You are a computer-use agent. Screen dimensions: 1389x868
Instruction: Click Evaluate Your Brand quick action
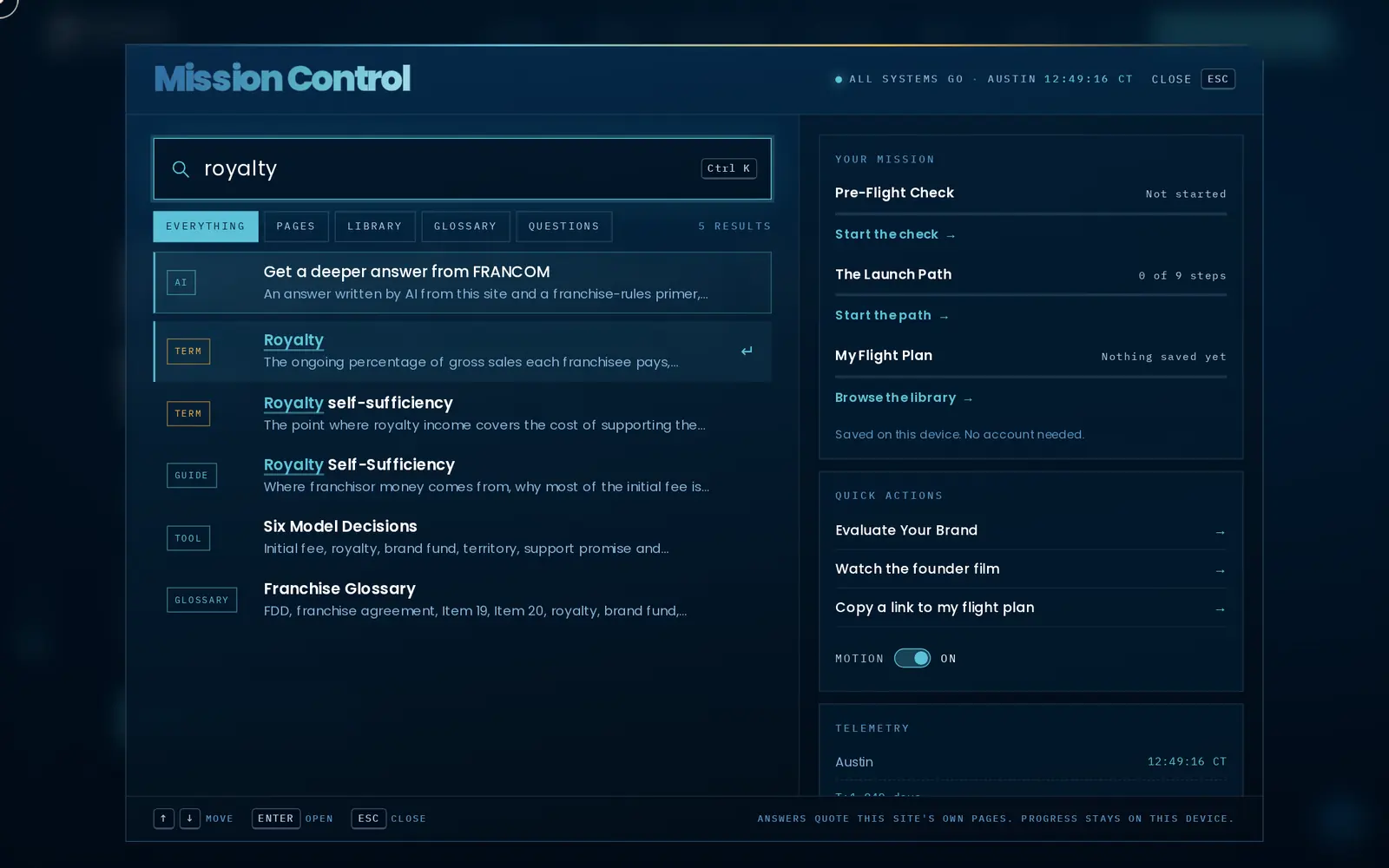pos(1030,530)
